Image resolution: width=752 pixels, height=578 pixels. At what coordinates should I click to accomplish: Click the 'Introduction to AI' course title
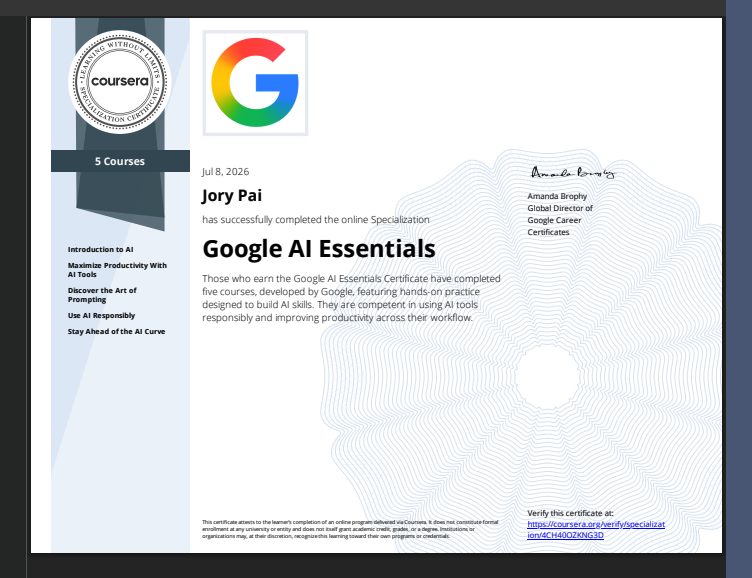pyautogui.click(x=101, y=249)
